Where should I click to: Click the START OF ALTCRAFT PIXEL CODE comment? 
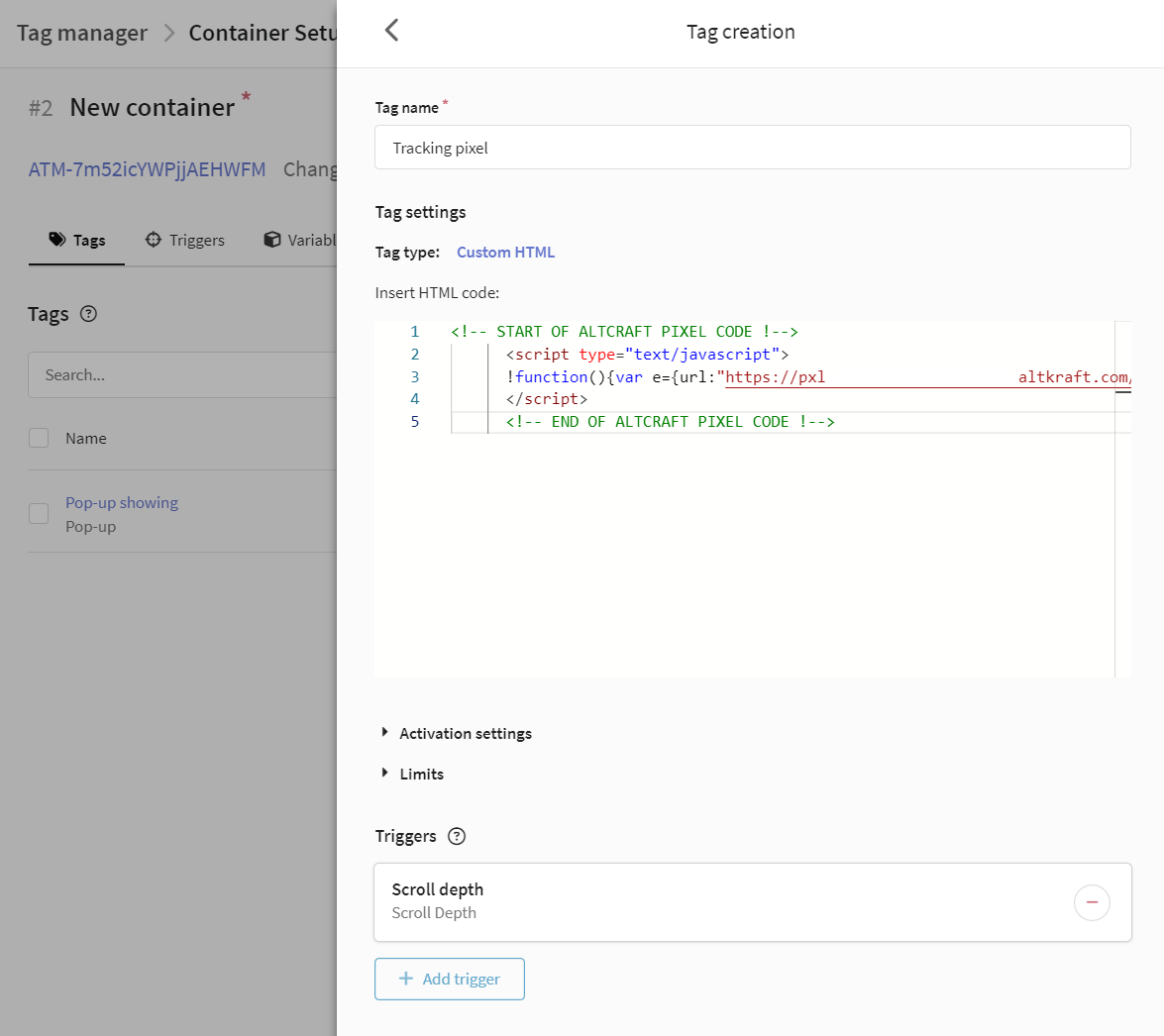click(x=624, y=332)
